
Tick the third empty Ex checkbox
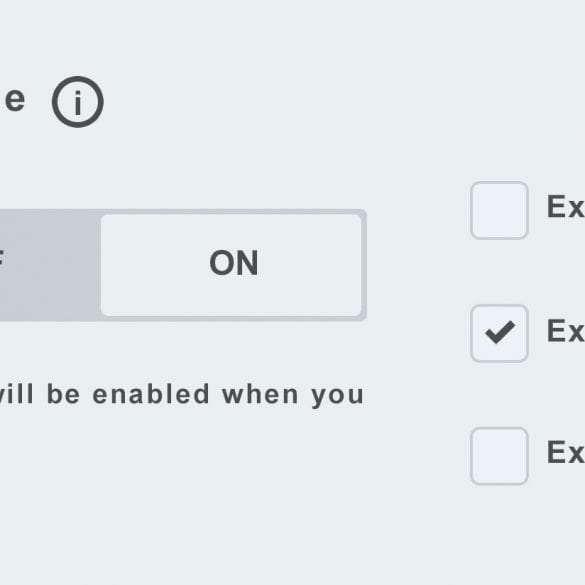click(499, 456)
